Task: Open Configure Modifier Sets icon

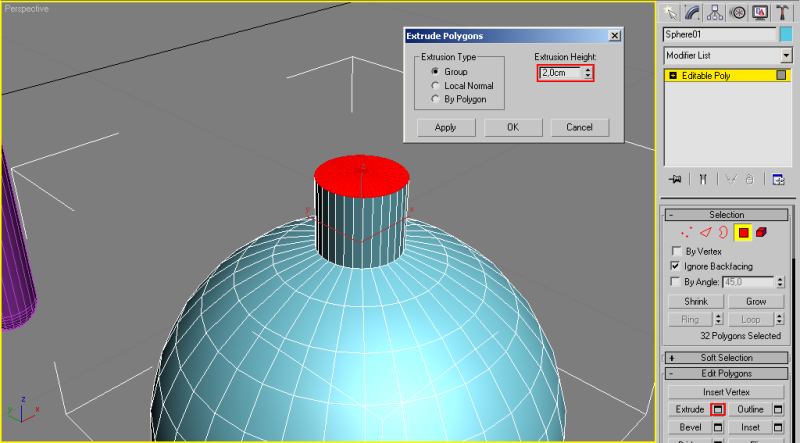Action: [x=778, y=179]
